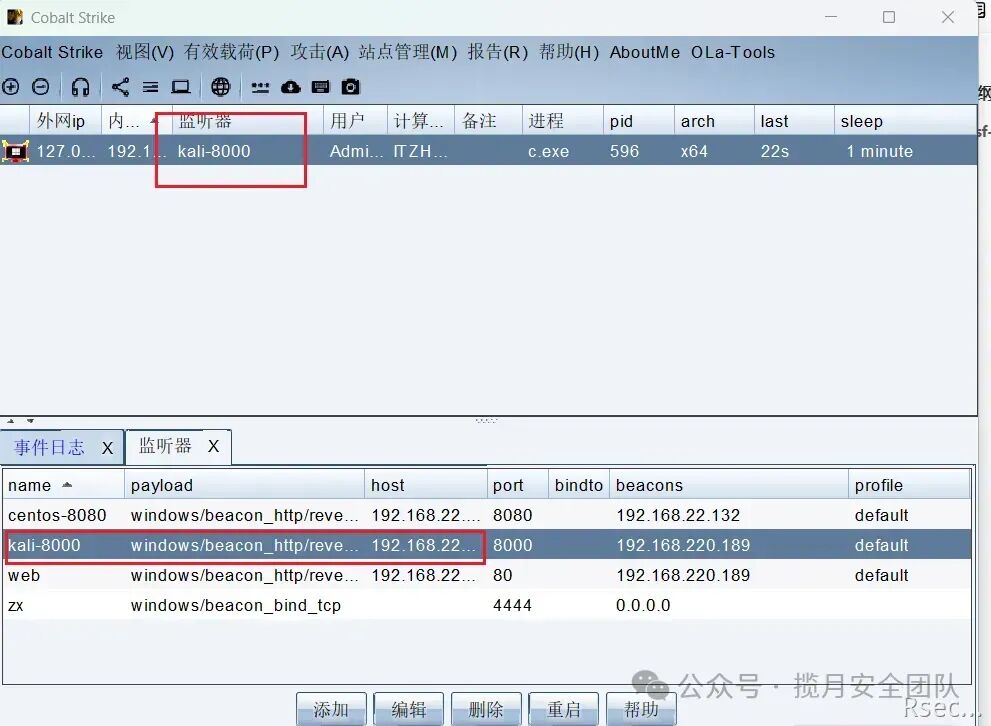Switch to pivot graph view icon

[x=120, y=87]
